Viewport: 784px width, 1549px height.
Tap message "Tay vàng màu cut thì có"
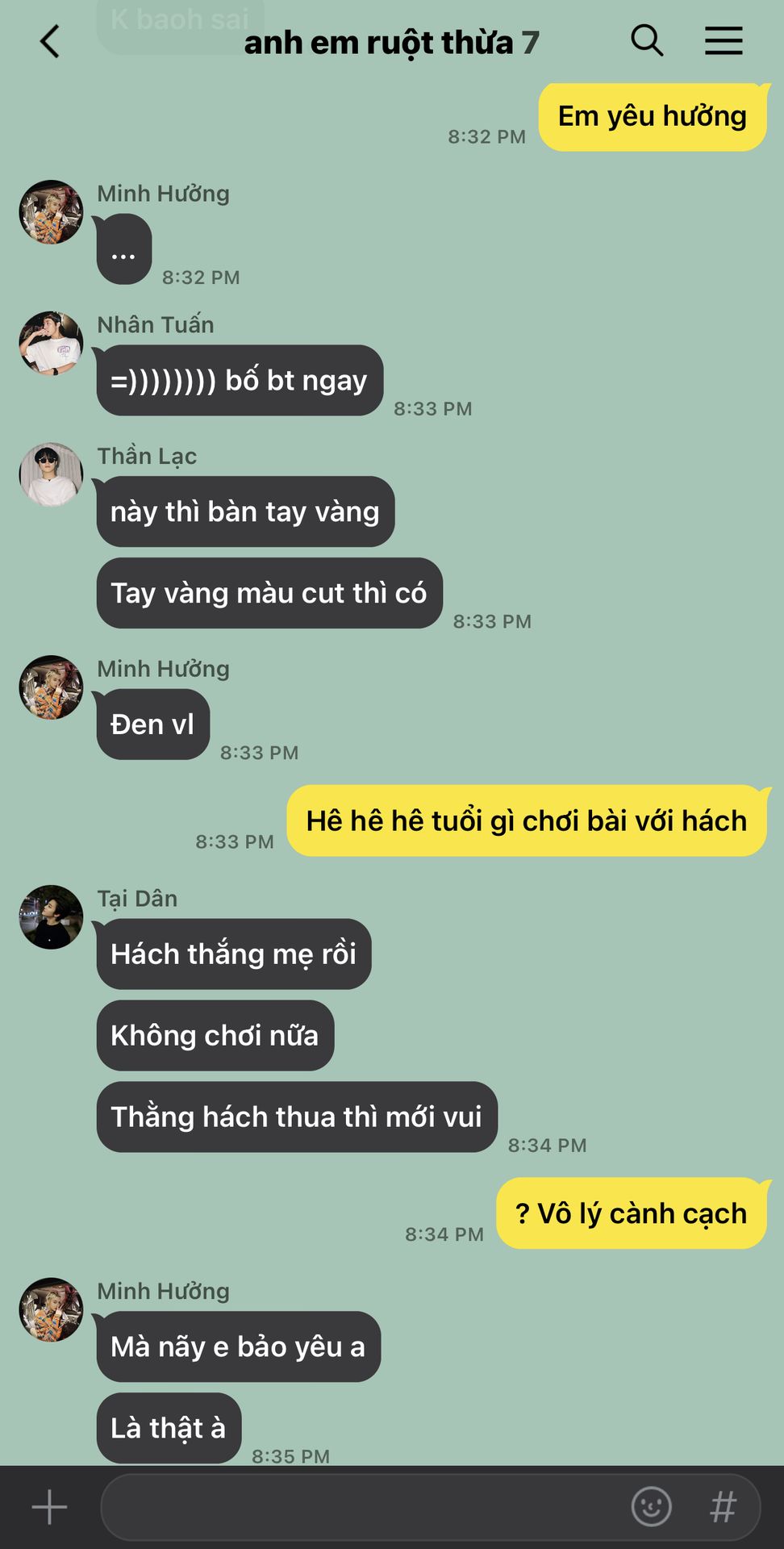[269, 593]
